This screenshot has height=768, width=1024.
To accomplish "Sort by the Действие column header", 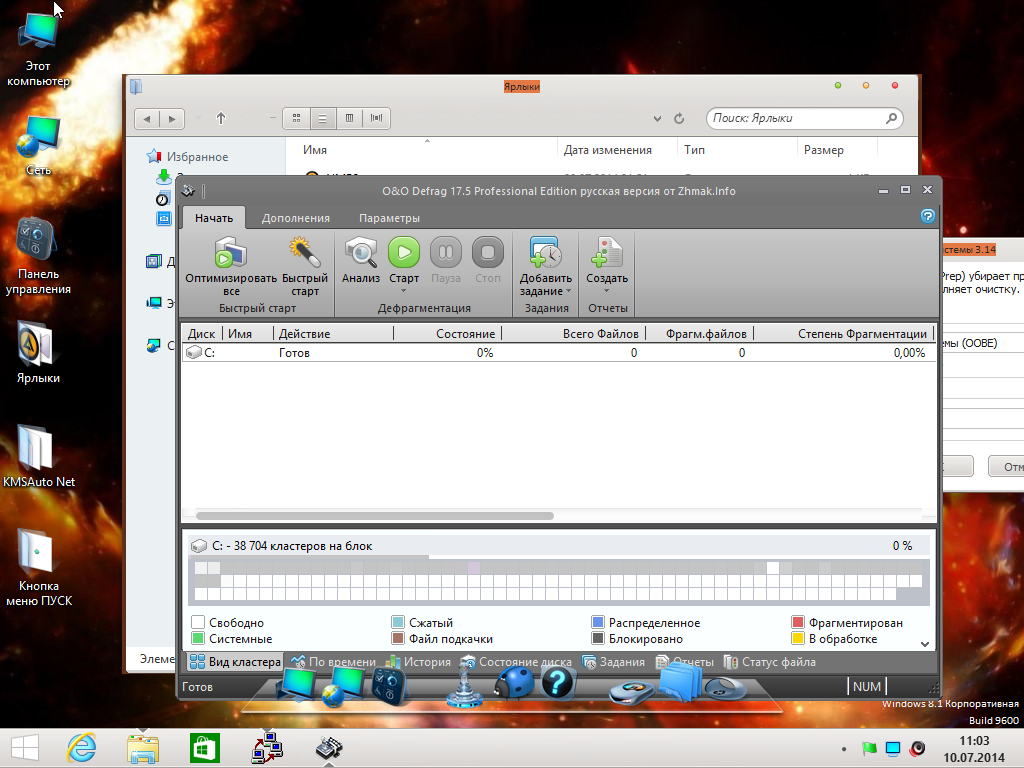I will [x=334, y=334].
